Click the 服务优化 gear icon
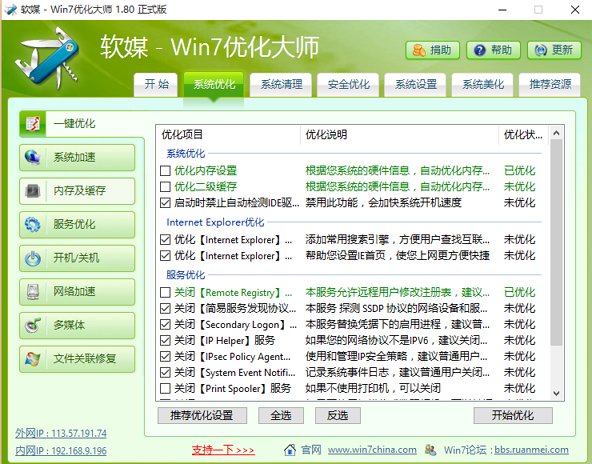Screen dimensions: 592x464 [x=33, y=224]
